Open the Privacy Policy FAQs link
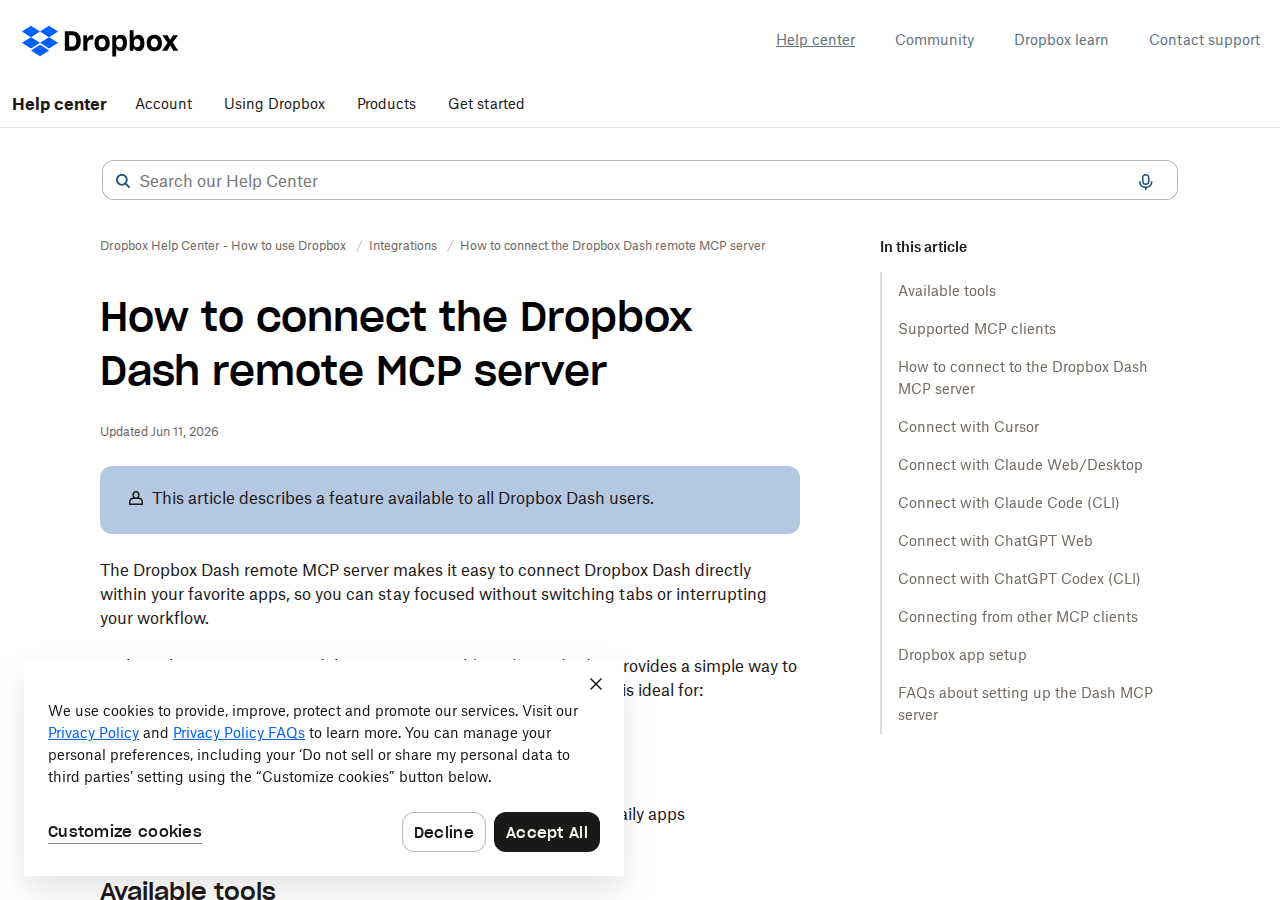The height and width of the screenshot is (900, 1280). pyautogui.click(x=239, y=733)
